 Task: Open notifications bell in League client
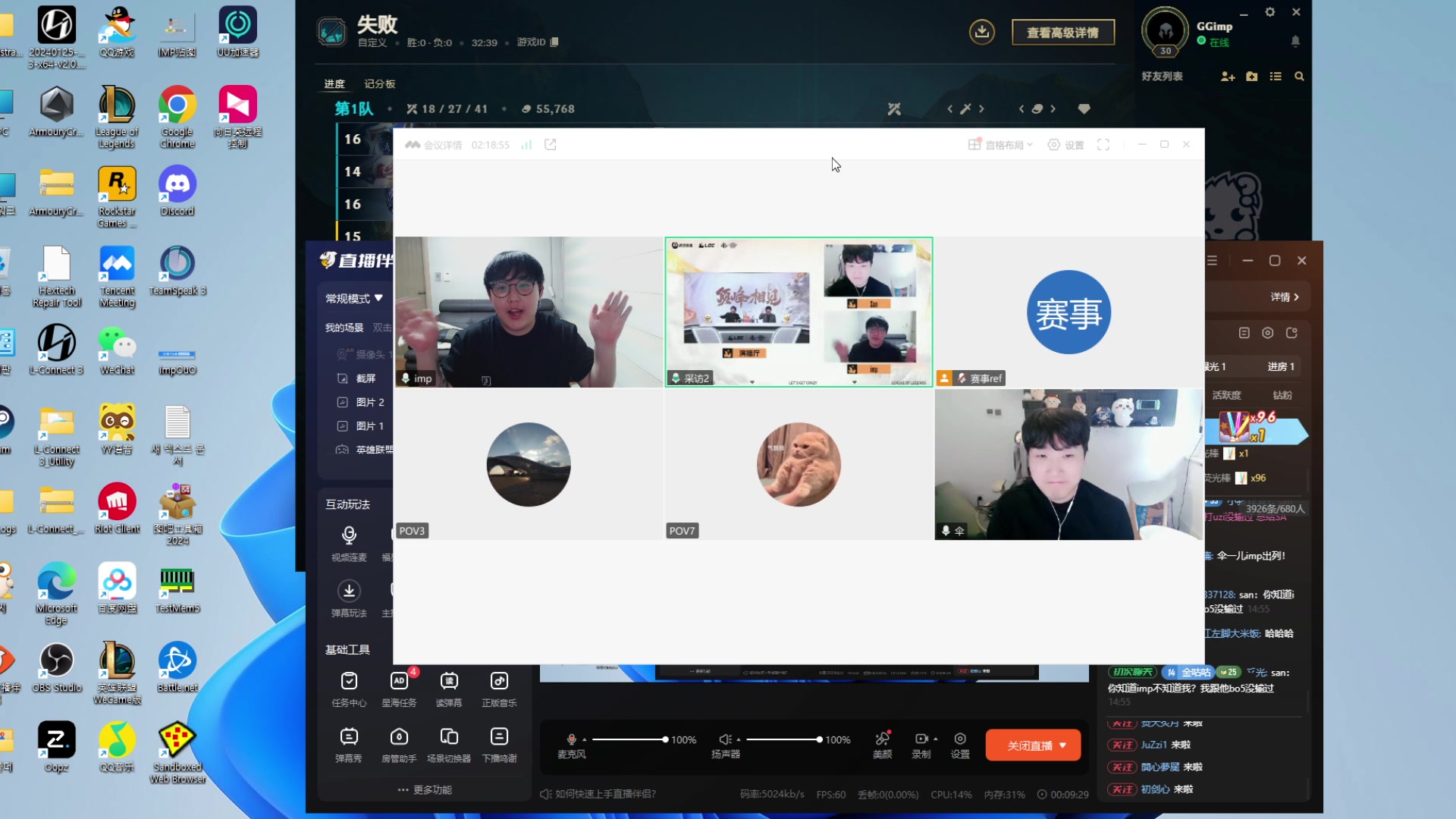pos(1295,41)
